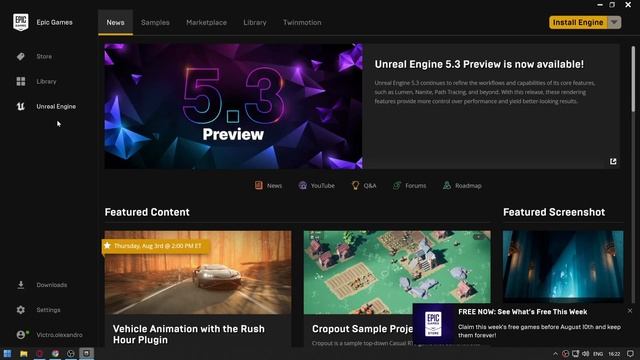Image resolution: width=640 pixels, height=360 pixels.
Task: Click the Cropout Sample Project title
Action: coord(362,329)
